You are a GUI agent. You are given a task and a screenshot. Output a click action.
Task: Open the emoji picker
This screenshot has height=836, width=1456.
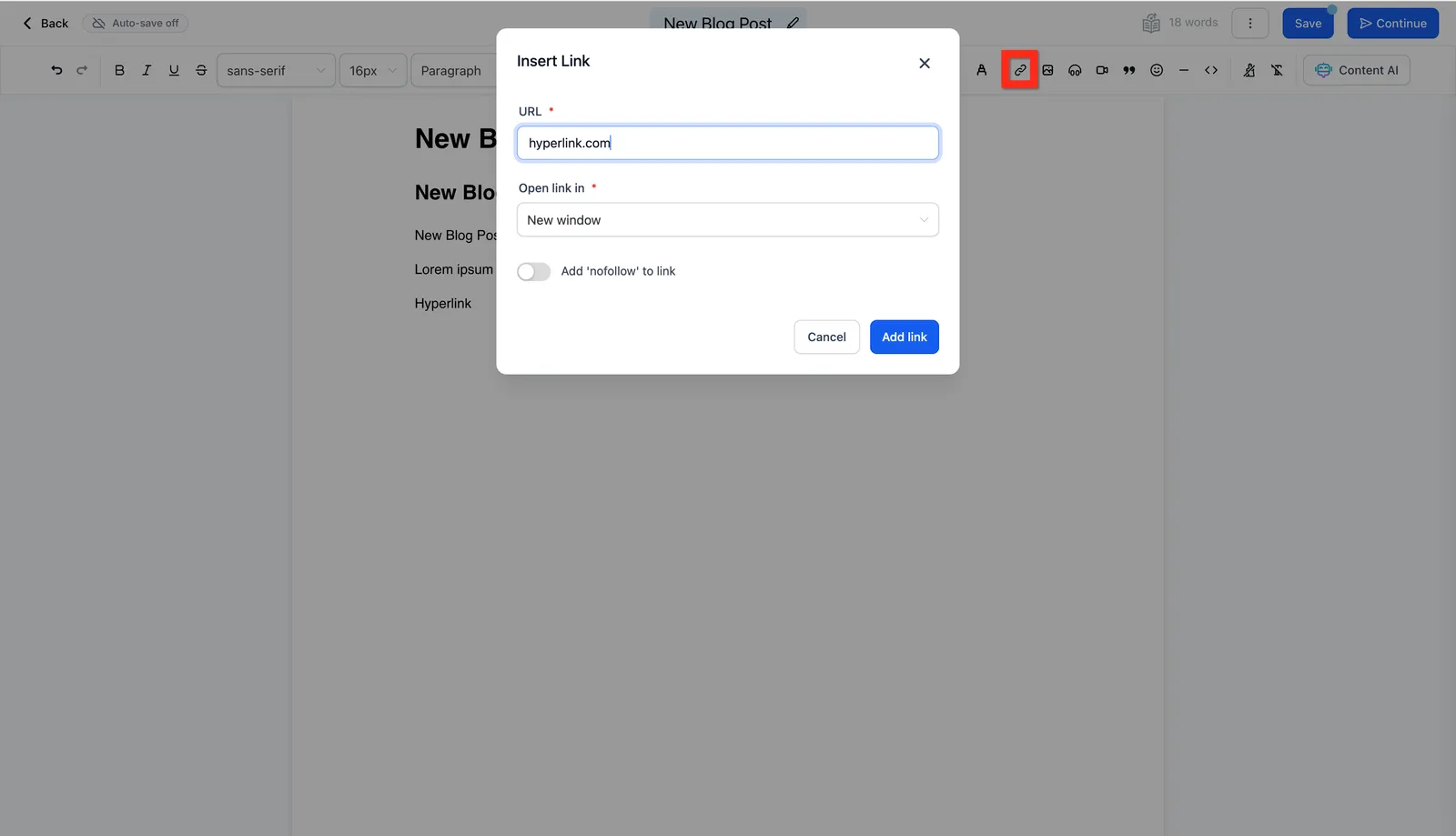coord(1157,70)
